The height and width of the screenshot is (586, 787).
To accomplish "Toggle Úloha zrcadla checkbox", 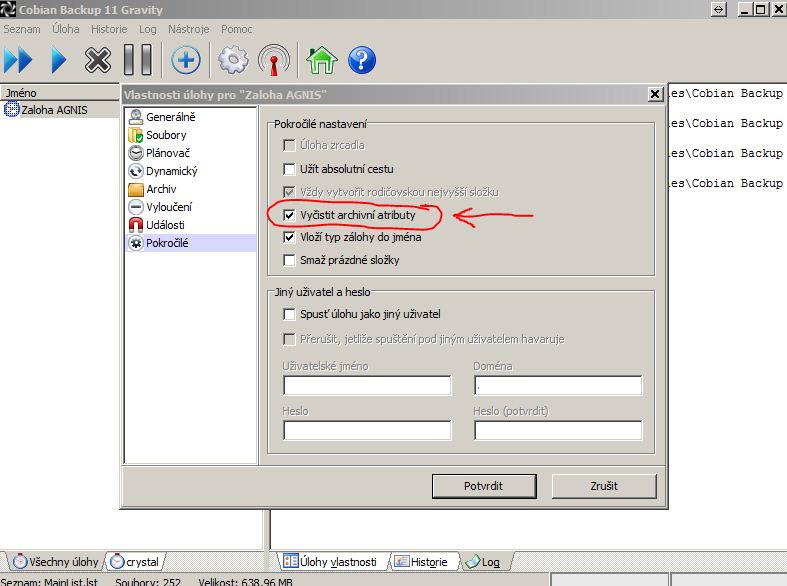I will click(289, 145).
